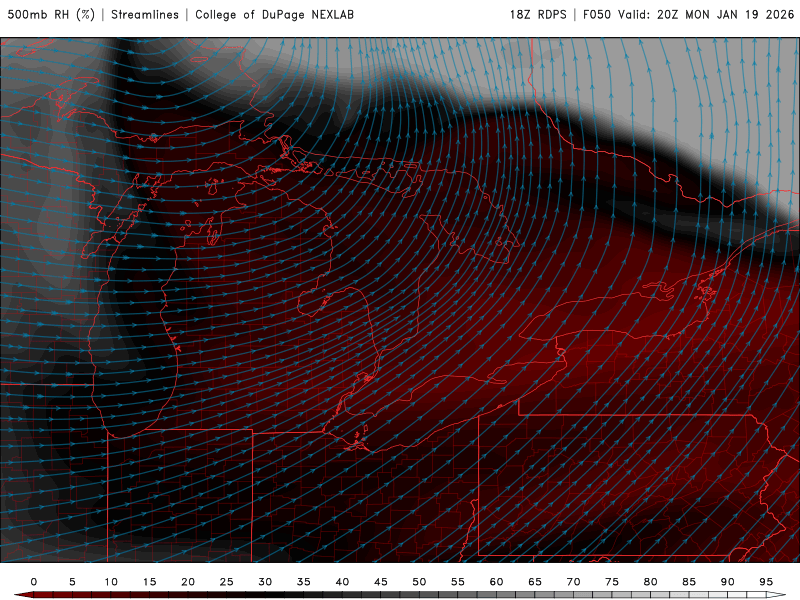Click the "College of DuPage NEXLAB" credit text

point(274,15)
